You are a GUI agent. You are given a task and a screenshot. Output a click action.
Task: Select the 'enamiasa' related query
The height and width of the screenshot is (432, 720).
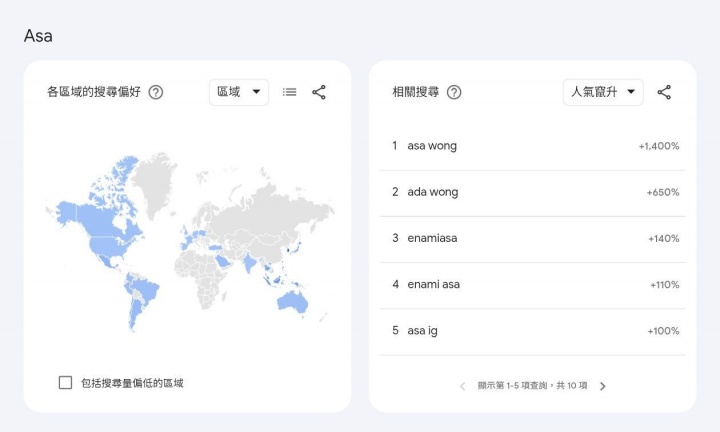(x=433, y=238)
